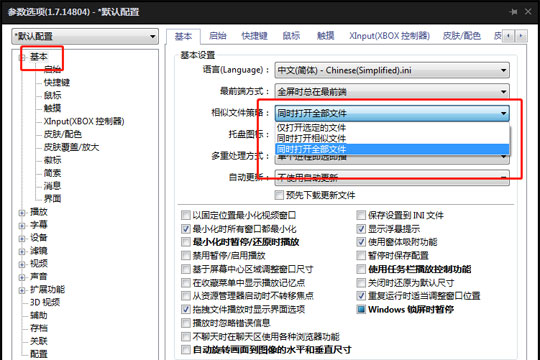Select 皮肤覆盖/放大 tree item
The image size is (540, 360).
point(71,147)
